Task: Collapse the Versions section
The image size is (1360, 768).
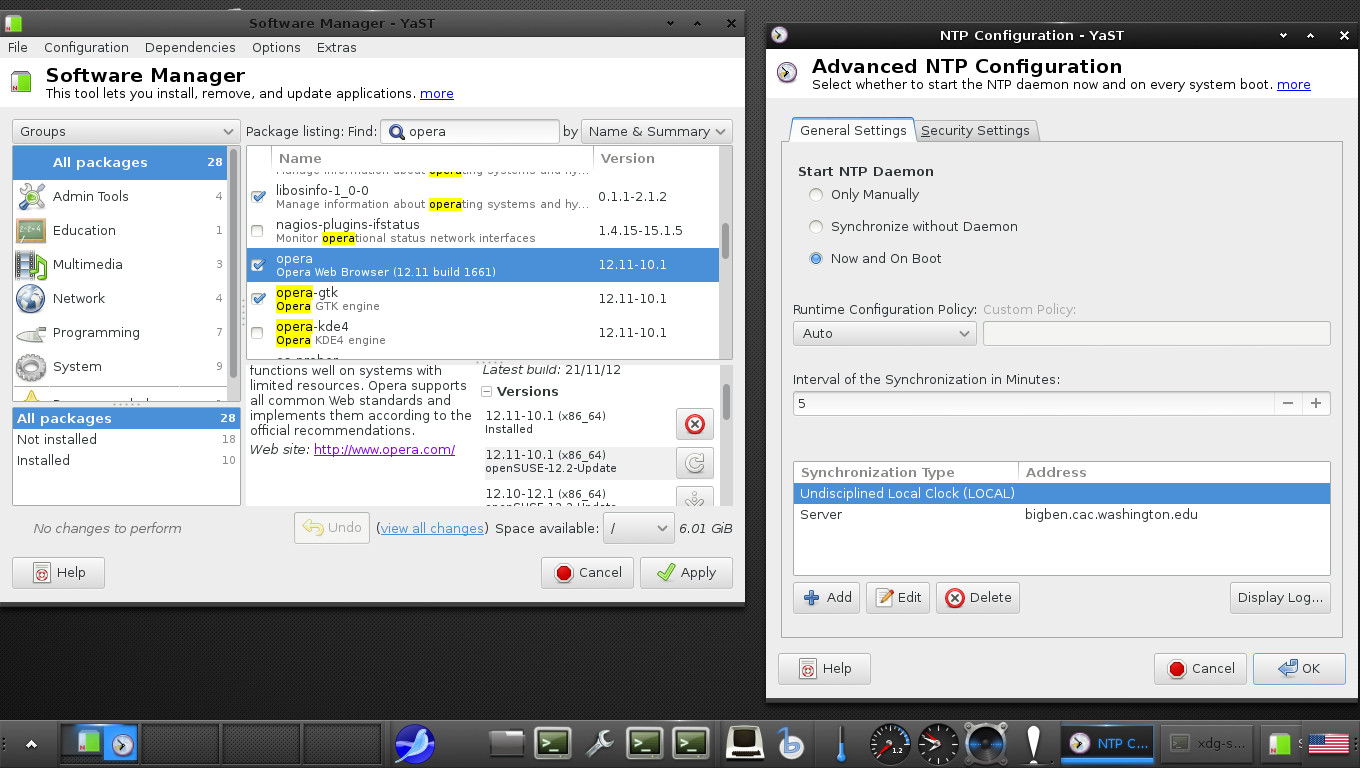Action: click(487, 391)
